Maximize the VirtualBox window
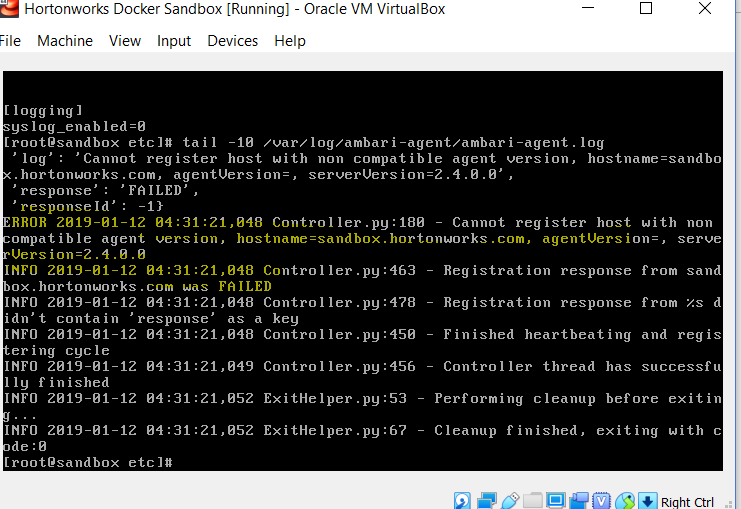This screenshot has height=509, width=741. click(646, 8)
